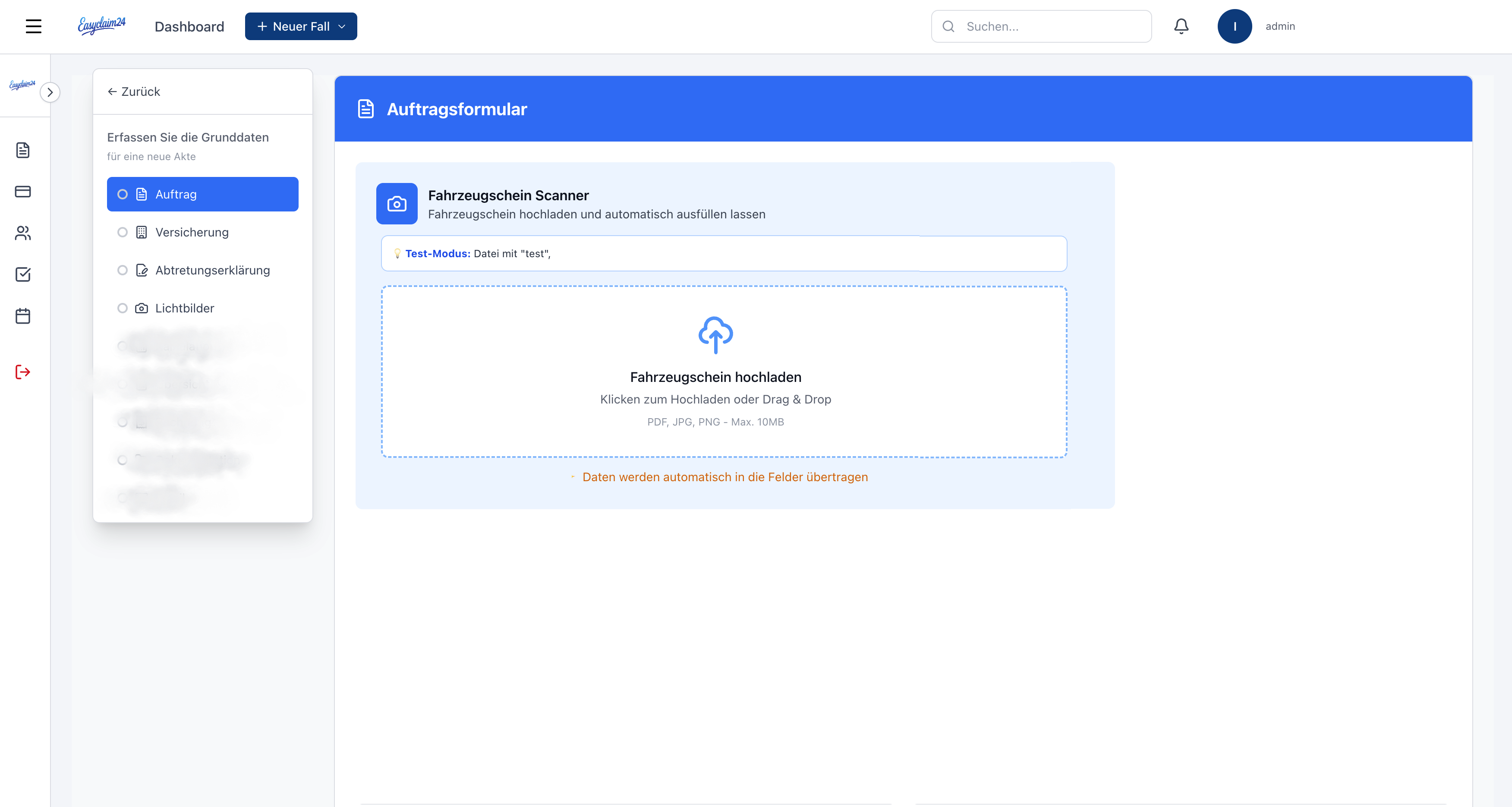Select the Versicherung step radio circle
This screenshot has height=807, width=1512.
pos(122,233)
